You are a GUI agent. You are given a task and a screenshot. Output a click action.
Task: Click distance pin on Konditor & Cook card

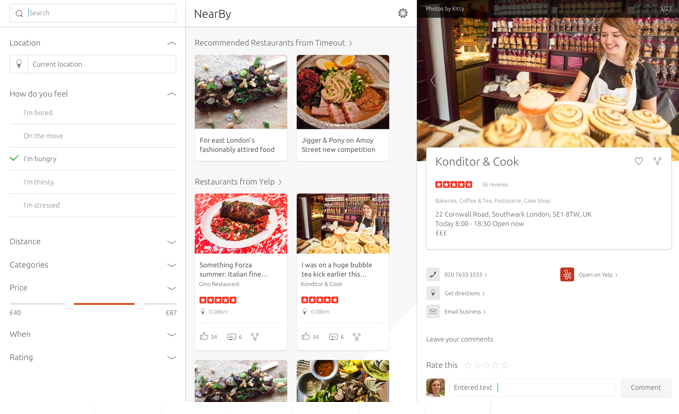(x=304, y=312)
